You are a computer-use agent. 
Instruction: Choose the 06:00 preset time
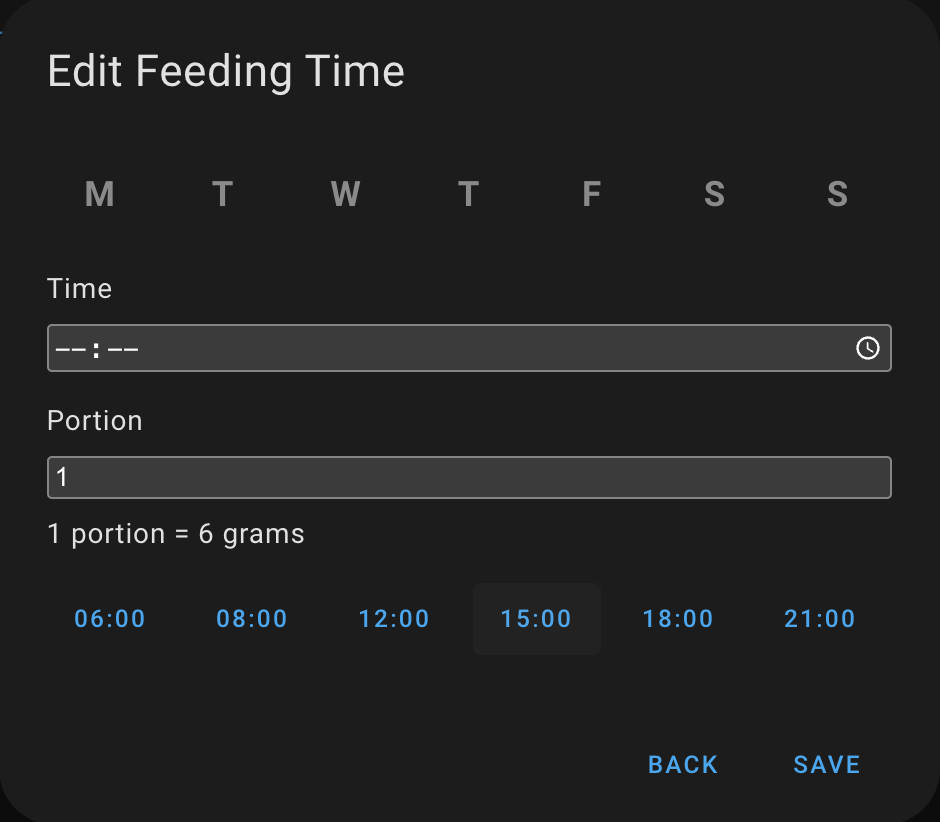pyautogui.click(x=110, y=619)
